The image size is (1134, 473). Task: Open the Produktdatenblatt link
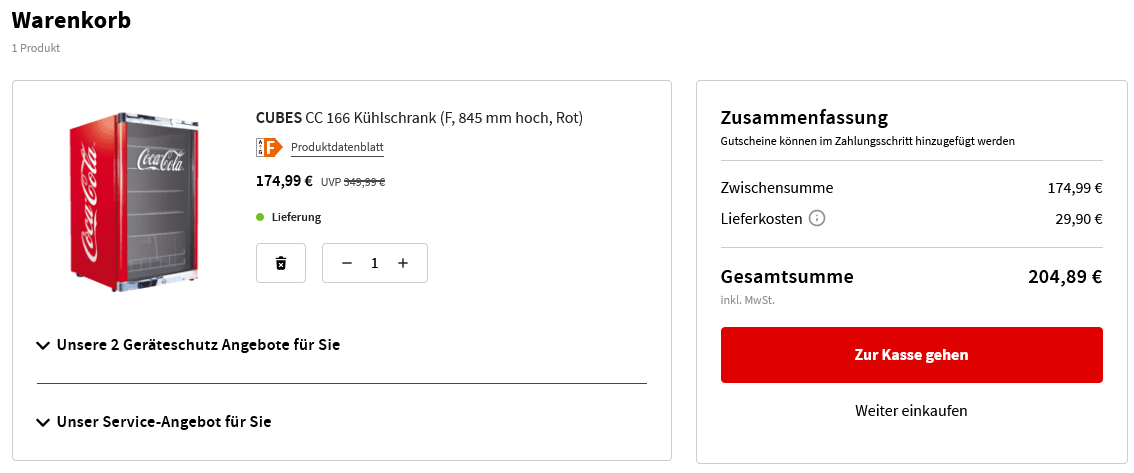point(337,148)
